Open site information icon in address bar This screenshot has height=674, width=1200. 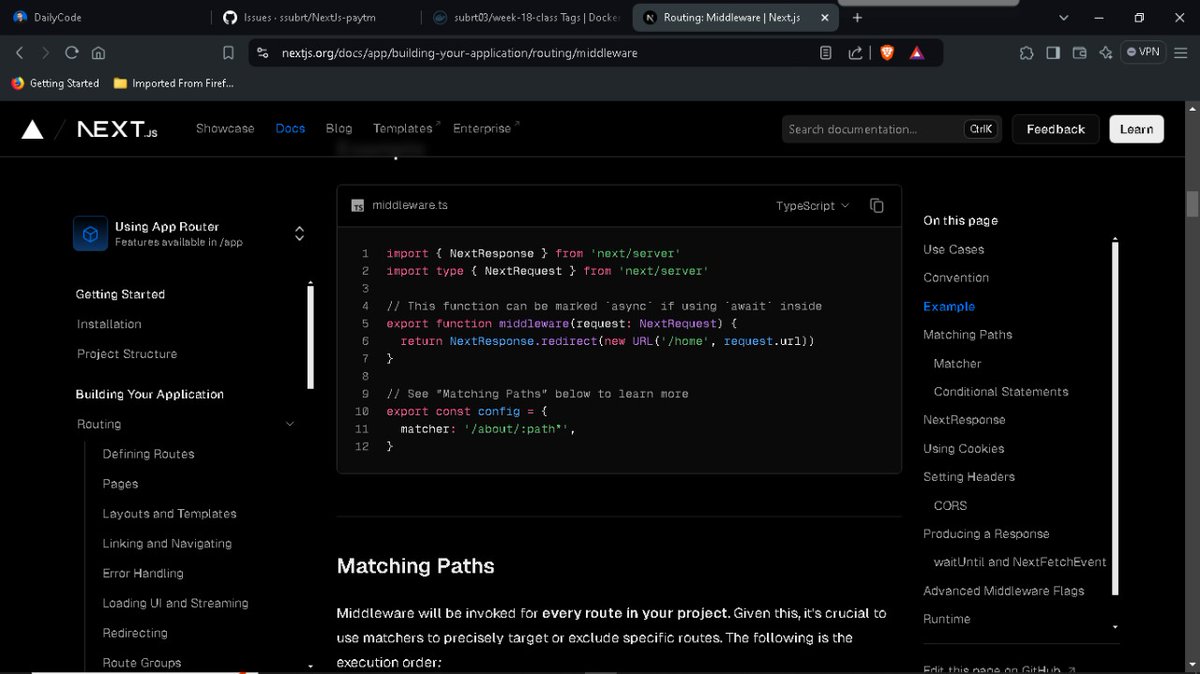coord(262,53)
